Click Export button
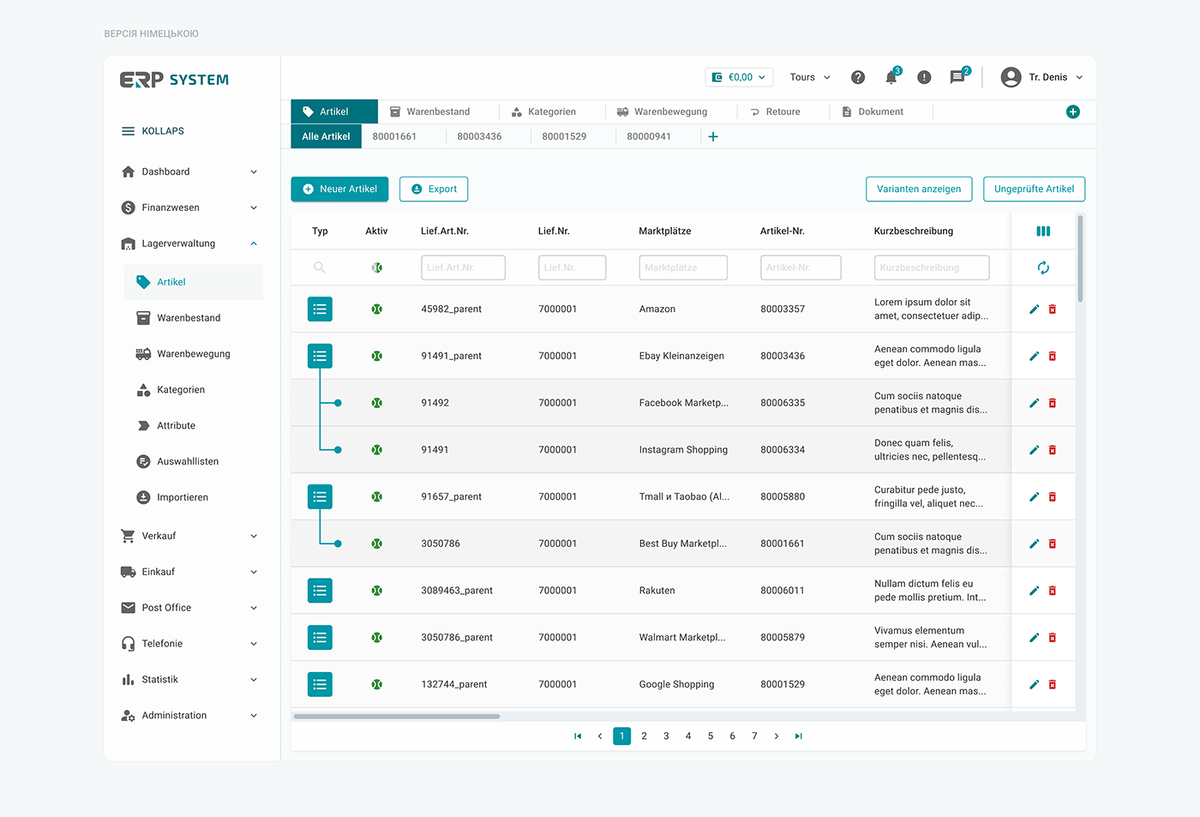 pos(434,189)
